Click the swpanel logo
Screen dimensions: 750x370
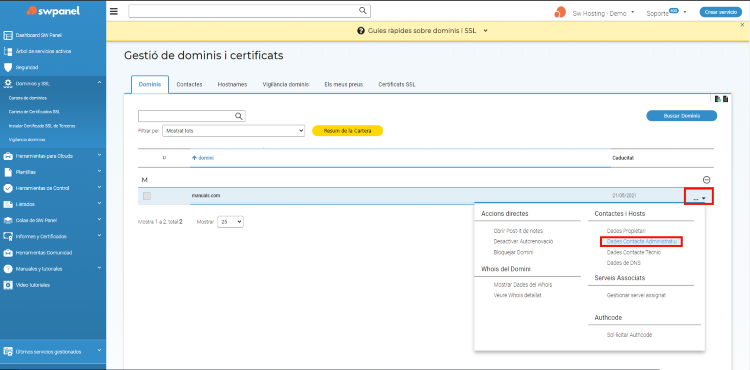click(x=53, y=11)
